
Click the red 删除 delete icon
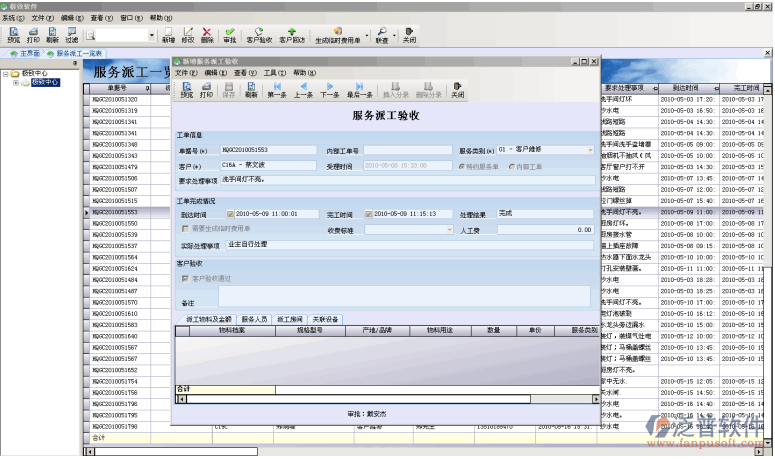pyautogui.click(x=207, y=36)
